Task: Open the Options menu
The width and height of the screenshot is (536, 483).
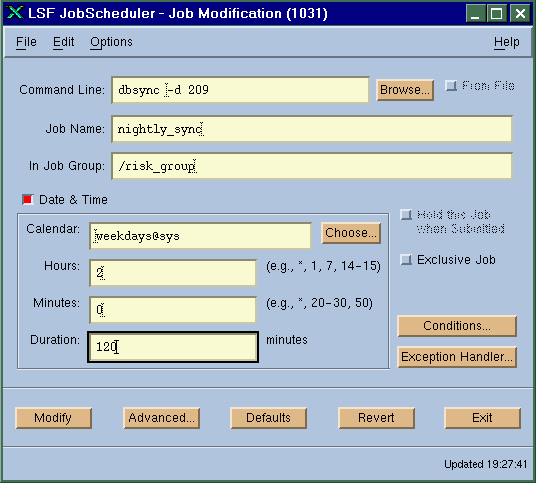Action: point(111,42)
